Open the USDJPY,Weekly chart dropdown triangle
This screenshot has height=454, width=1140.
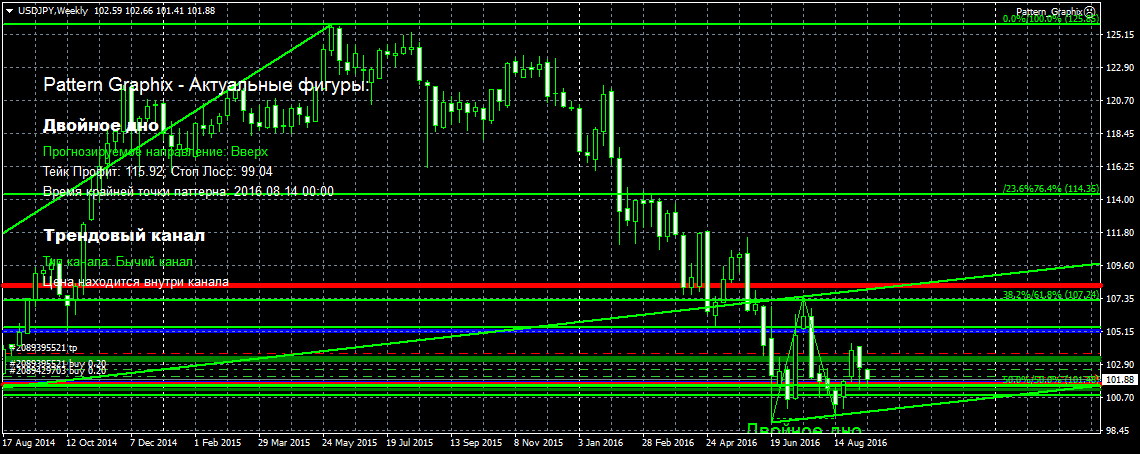click(7, 10)
